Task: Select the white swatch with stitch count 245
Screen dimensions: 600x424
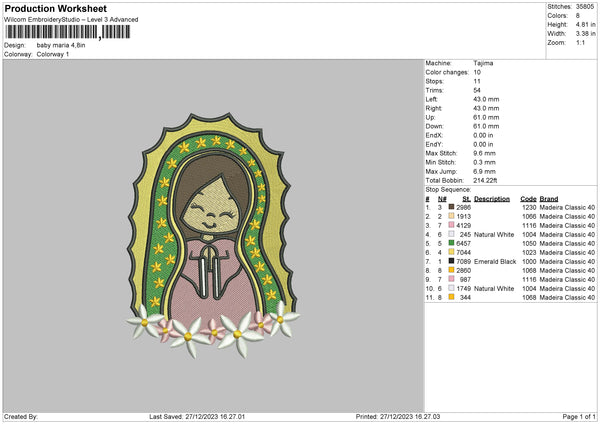Action: coord(452,234)
